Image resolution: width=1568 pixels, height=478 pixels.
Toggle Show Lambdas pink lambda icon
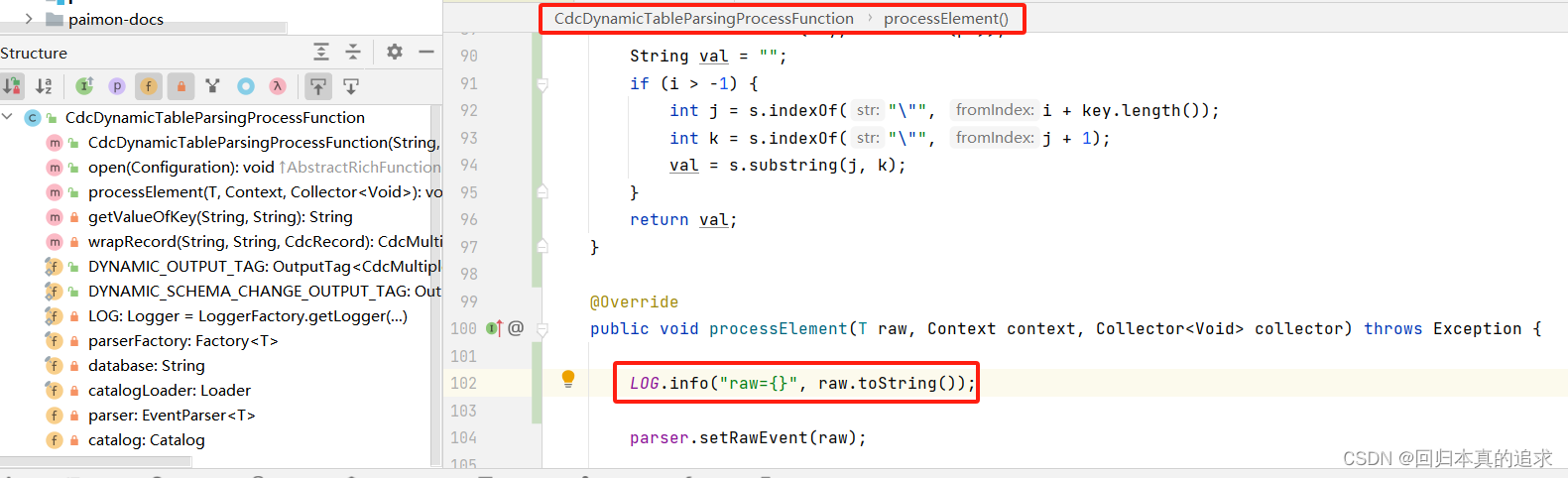[278, 86]
